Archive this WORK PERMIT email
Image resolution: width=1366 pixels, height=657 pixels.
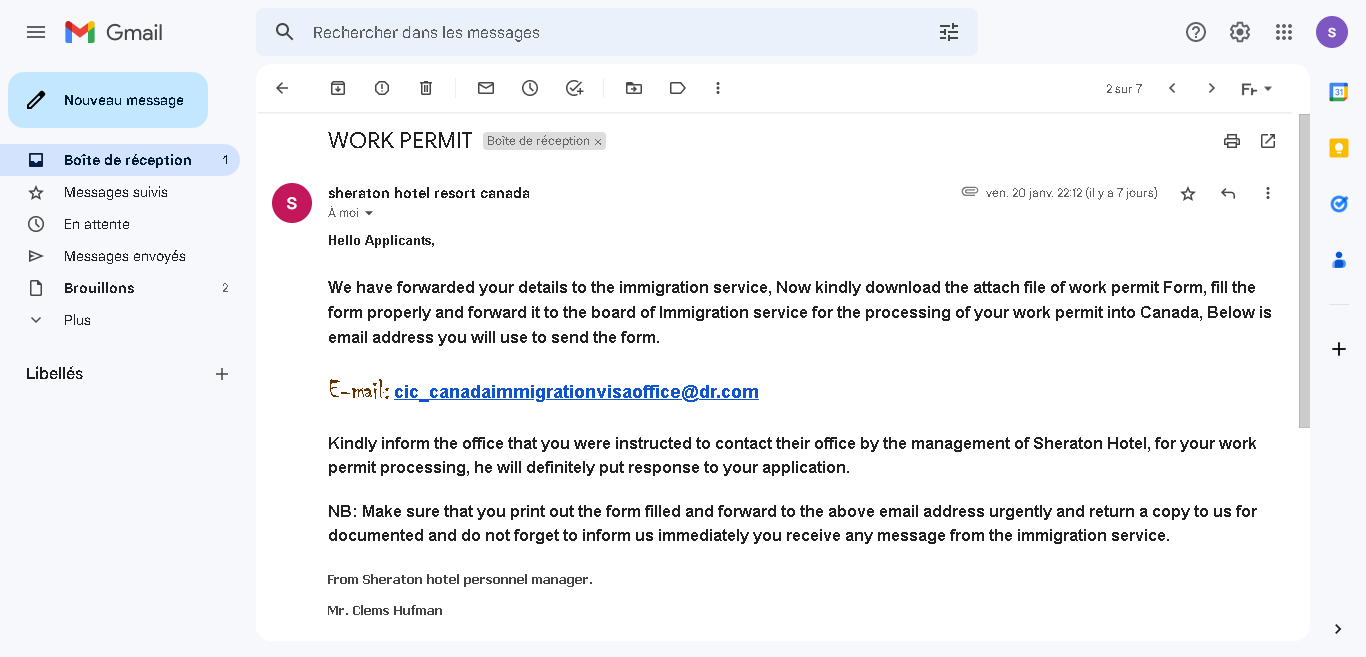338,88
